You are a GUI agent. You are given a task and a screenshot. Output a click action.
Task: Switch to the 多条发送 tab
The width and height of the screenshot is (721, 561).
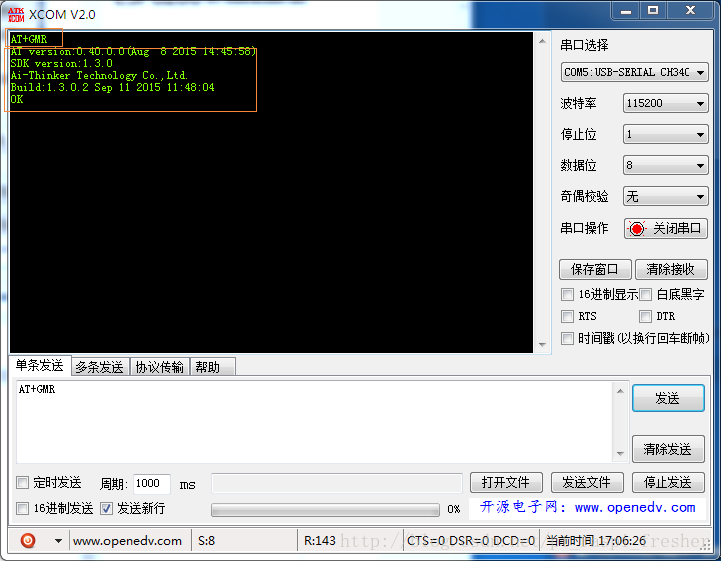point(100,367)
